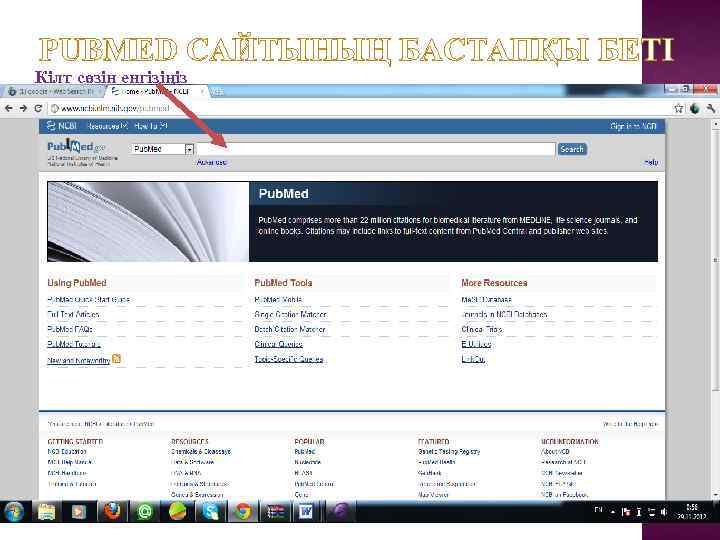
Task: Open the PubMed Tutorials link
Action: [73, 344]
